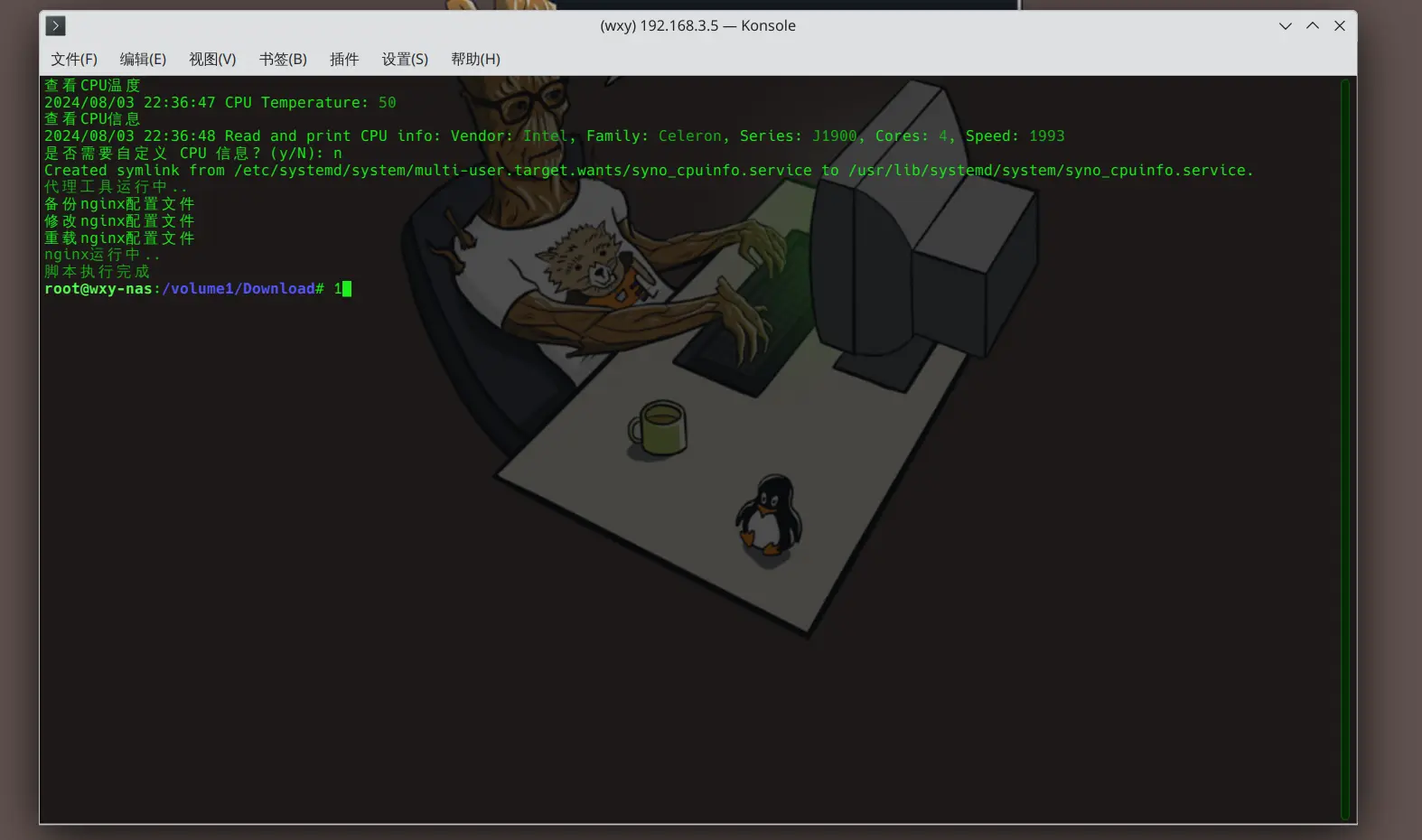This screenshot has height=840, width=1422.
Task: Maximize the Konsole window
Action: (1312, 26)
